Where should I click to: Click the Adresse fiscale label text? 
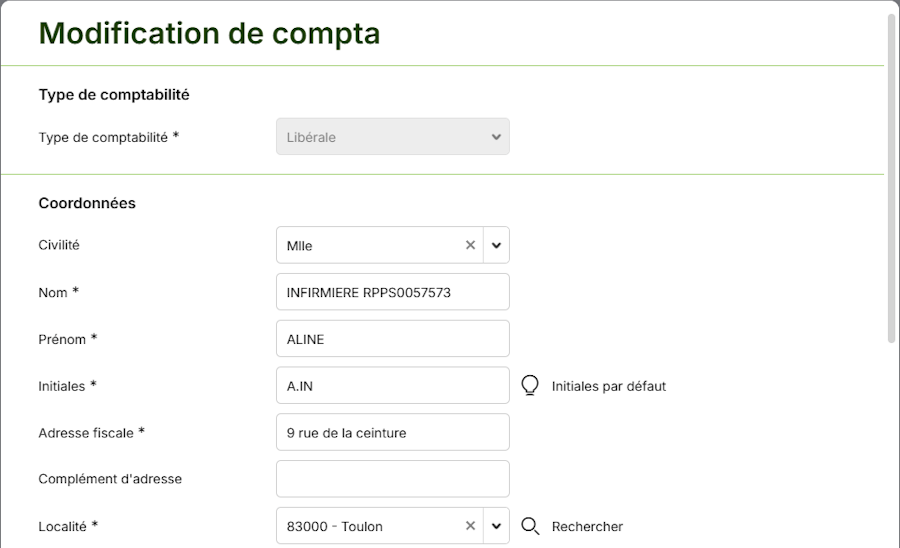pyautogui.click(x=86, y=432)
